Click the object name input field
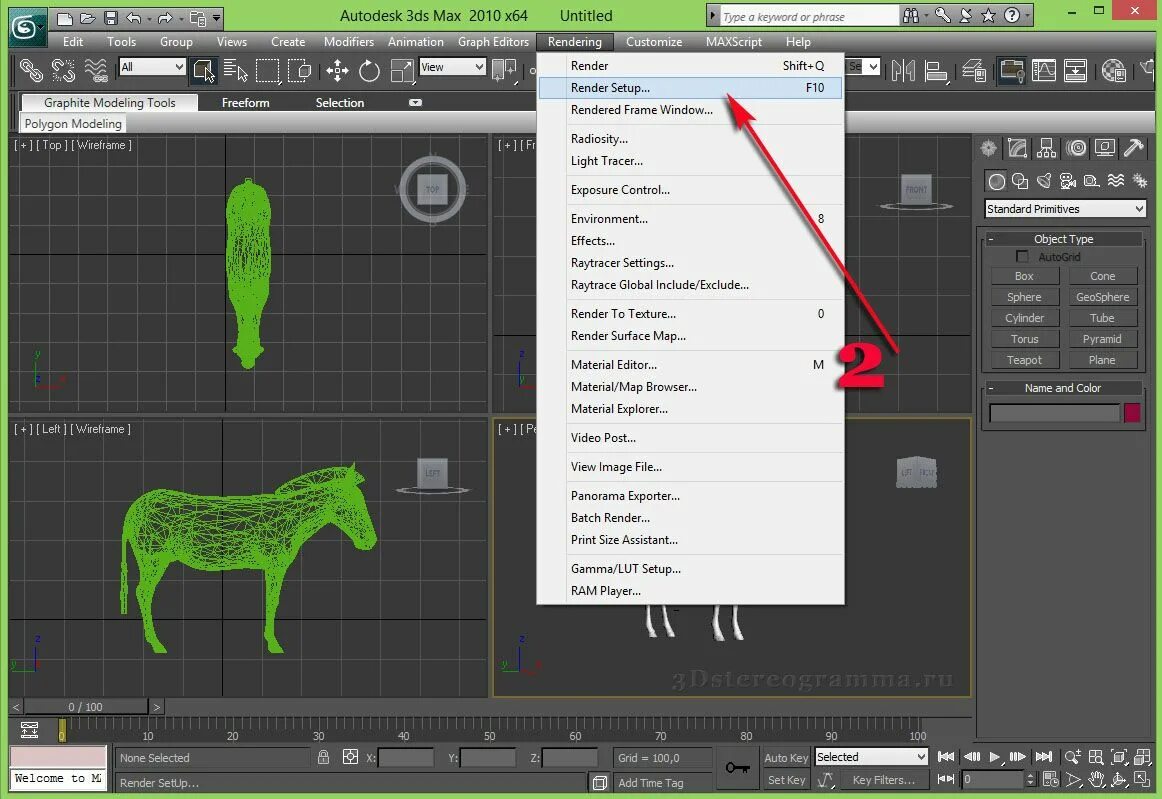 point(1054,413)
